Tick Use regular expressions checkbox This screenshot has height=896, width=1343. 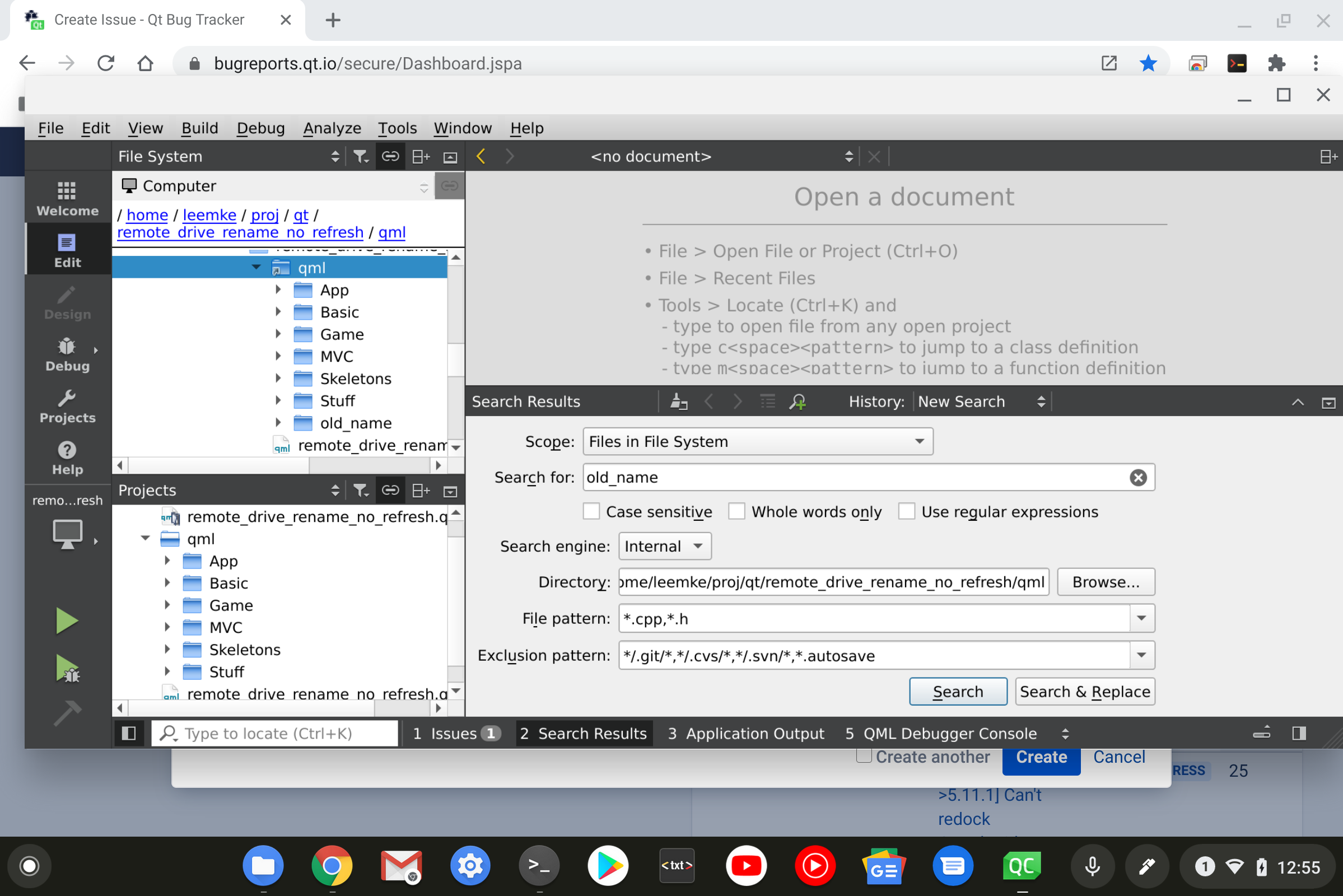pyautogui.click(x=906, y=511)
